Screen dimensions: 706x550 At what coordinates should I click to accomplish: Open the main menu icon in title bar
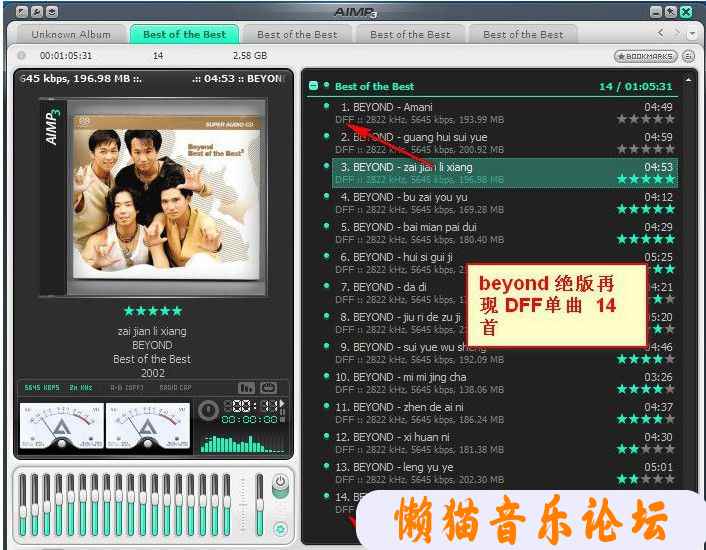pos(21,11)
